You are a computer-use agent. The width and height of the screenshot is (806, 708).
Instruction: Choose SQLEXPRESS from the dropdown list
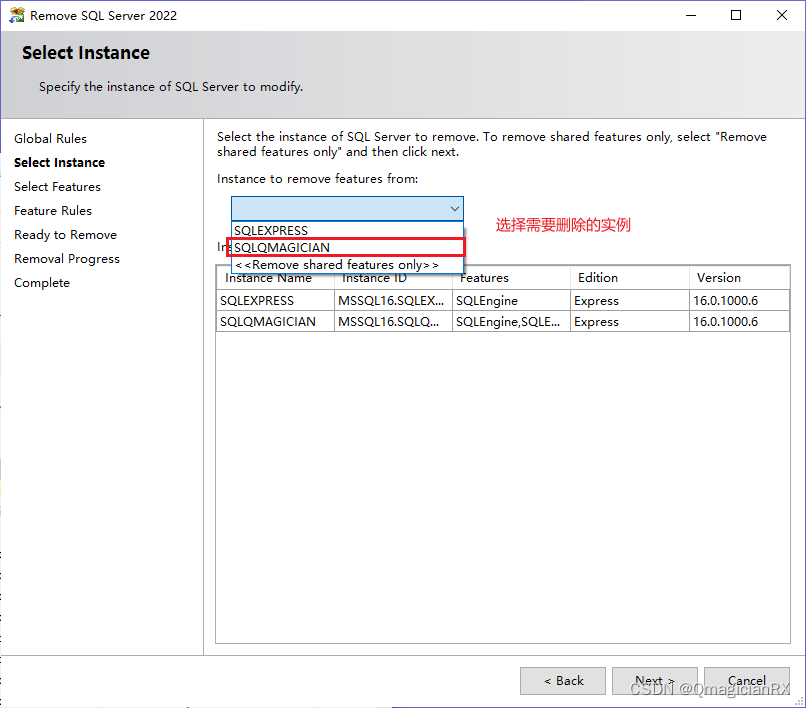(x=347, y=230)
